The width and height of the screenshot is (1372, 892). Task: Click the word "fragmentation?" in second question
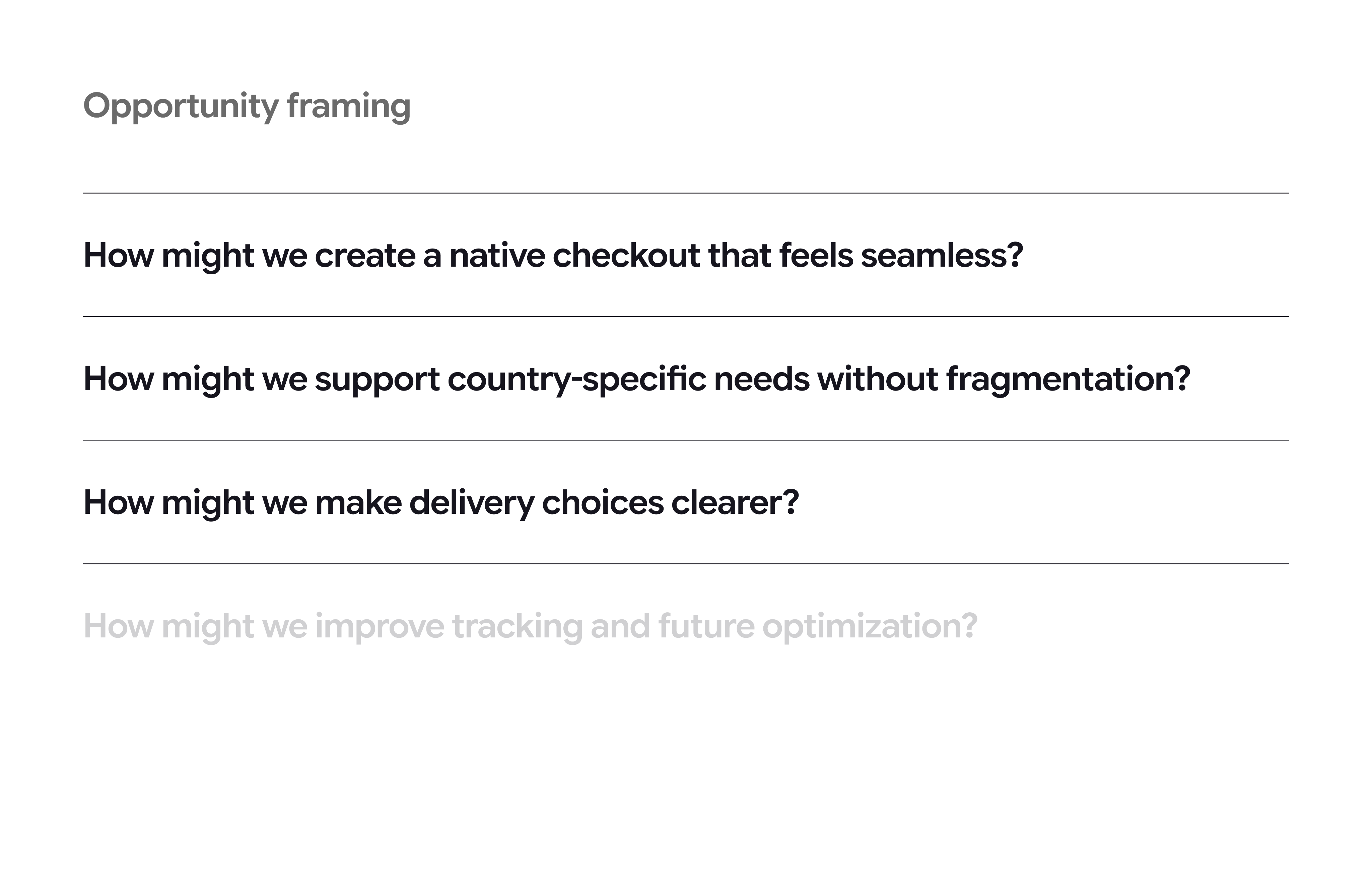pos(1068,380)
